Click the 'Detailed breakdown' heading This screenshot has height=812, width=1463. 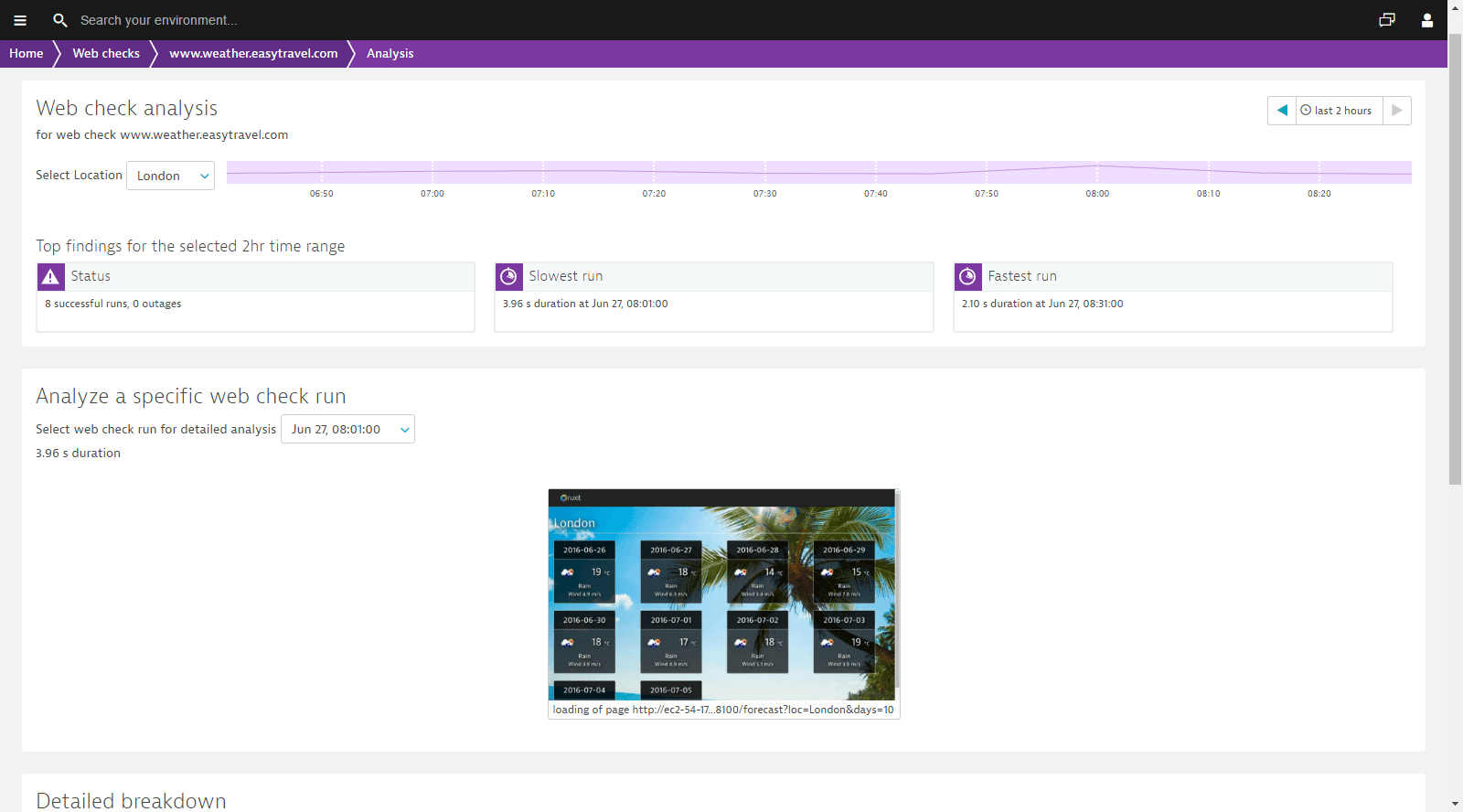pyautogui.click(x=131, y=800)
